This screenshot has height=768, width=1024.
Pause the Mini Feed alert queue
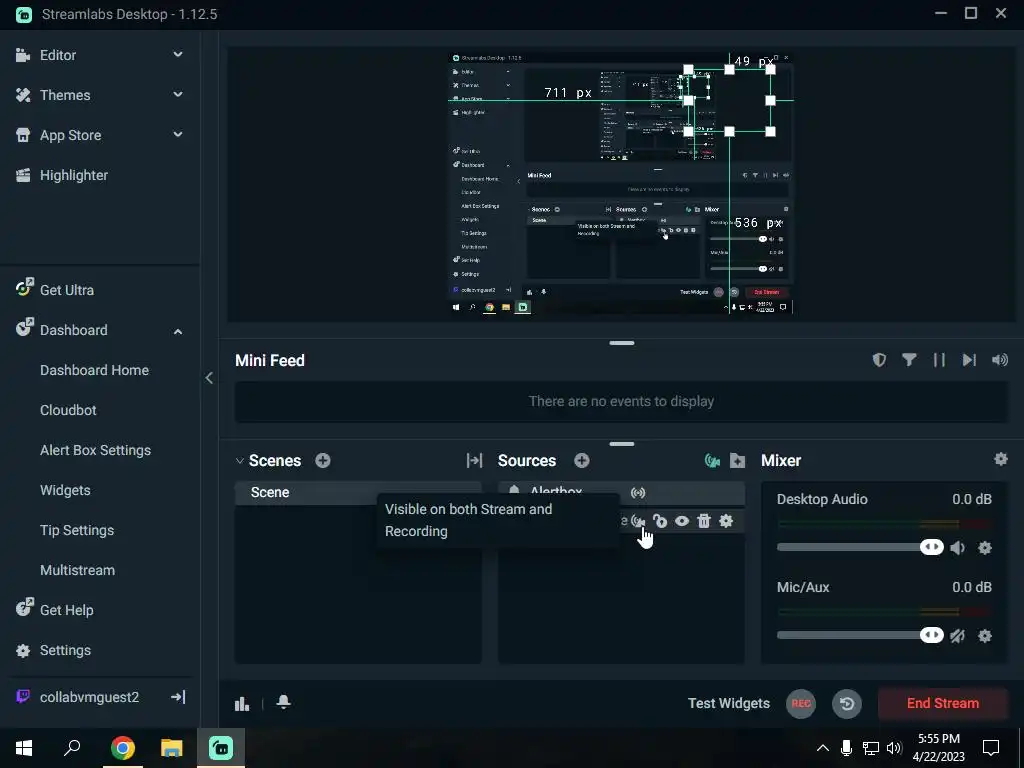pyautogui.click(x=939, y=360)
